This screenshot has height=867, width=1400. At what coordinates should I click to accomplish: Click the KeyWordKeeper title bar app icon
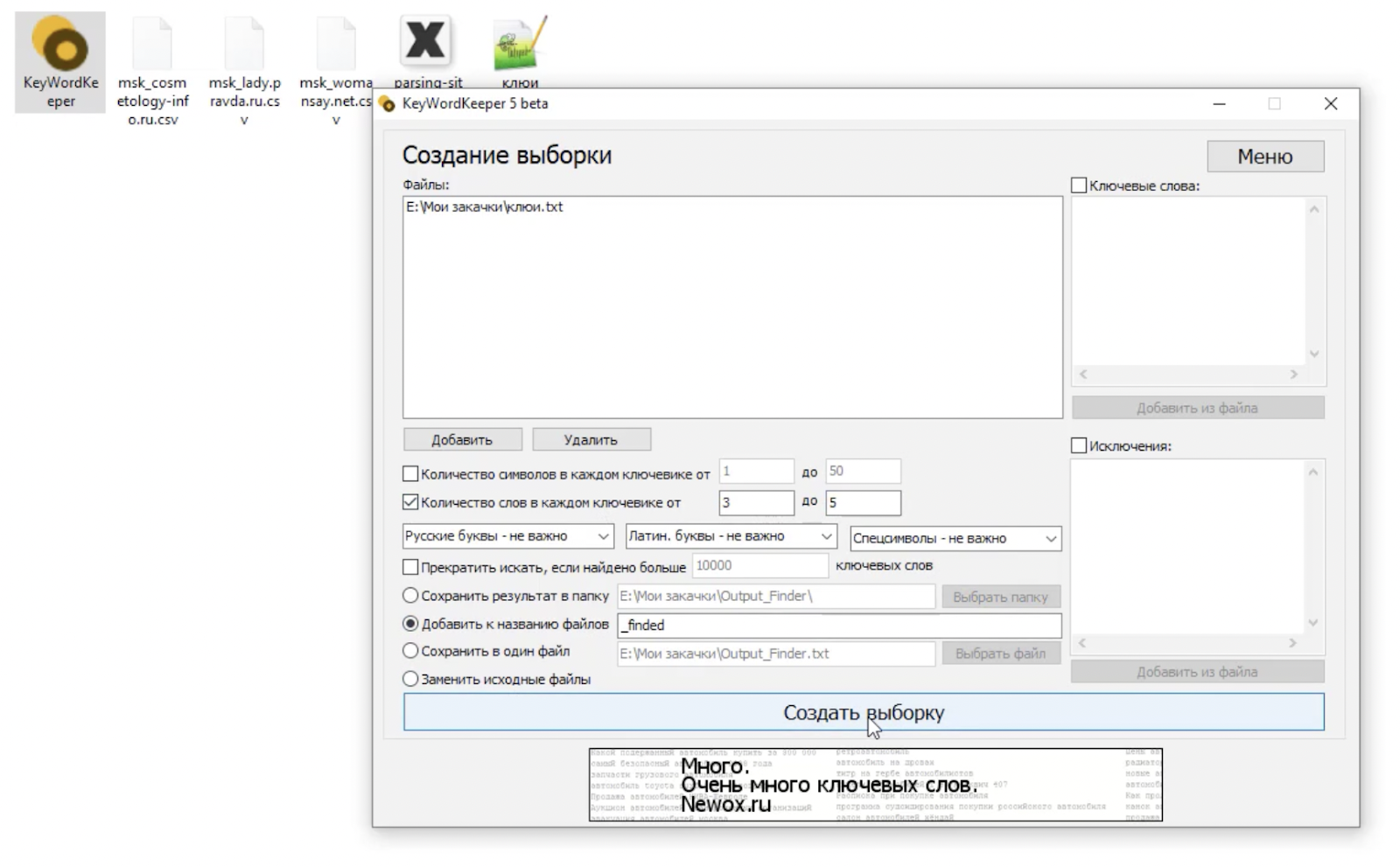tap(387, 104)
